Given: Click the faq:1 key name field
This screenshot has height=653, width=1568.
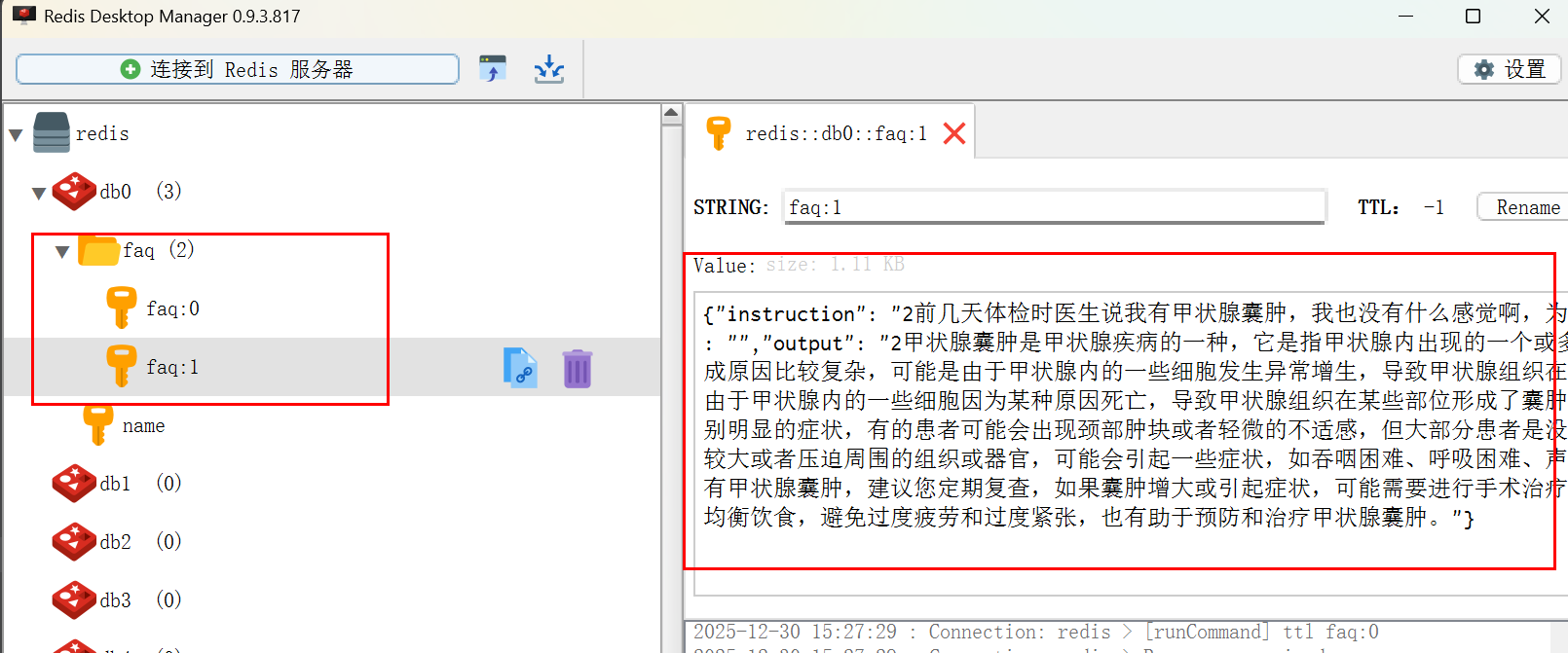Looking at the screenshot, I should coord(1055,207).
